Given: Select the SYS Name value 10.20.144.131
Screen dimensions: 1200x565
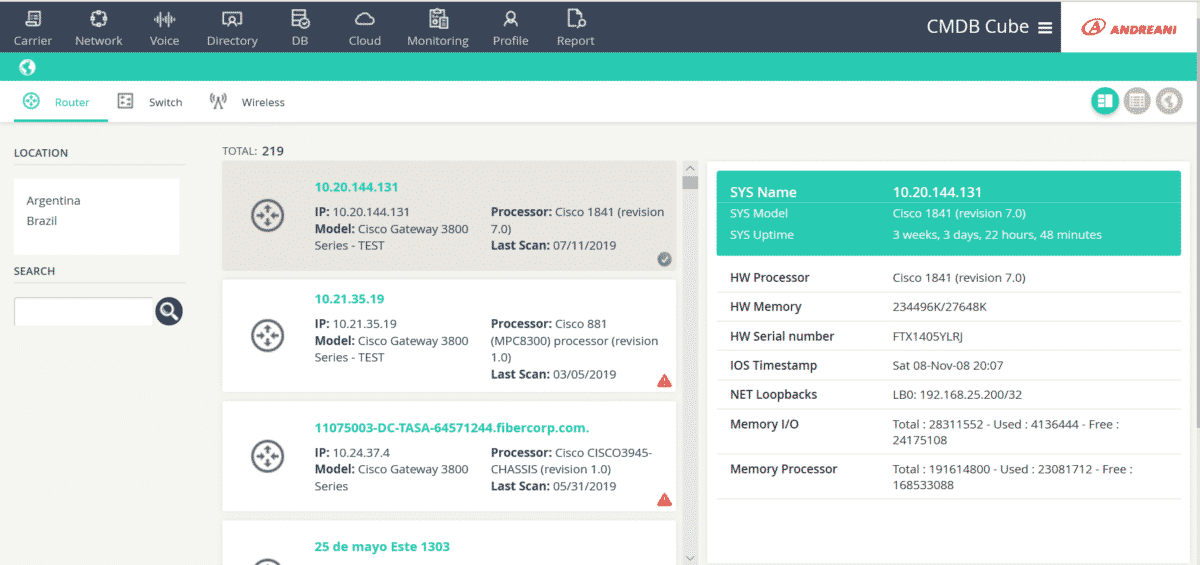Looking at the screenshot, I should [937, 193].
